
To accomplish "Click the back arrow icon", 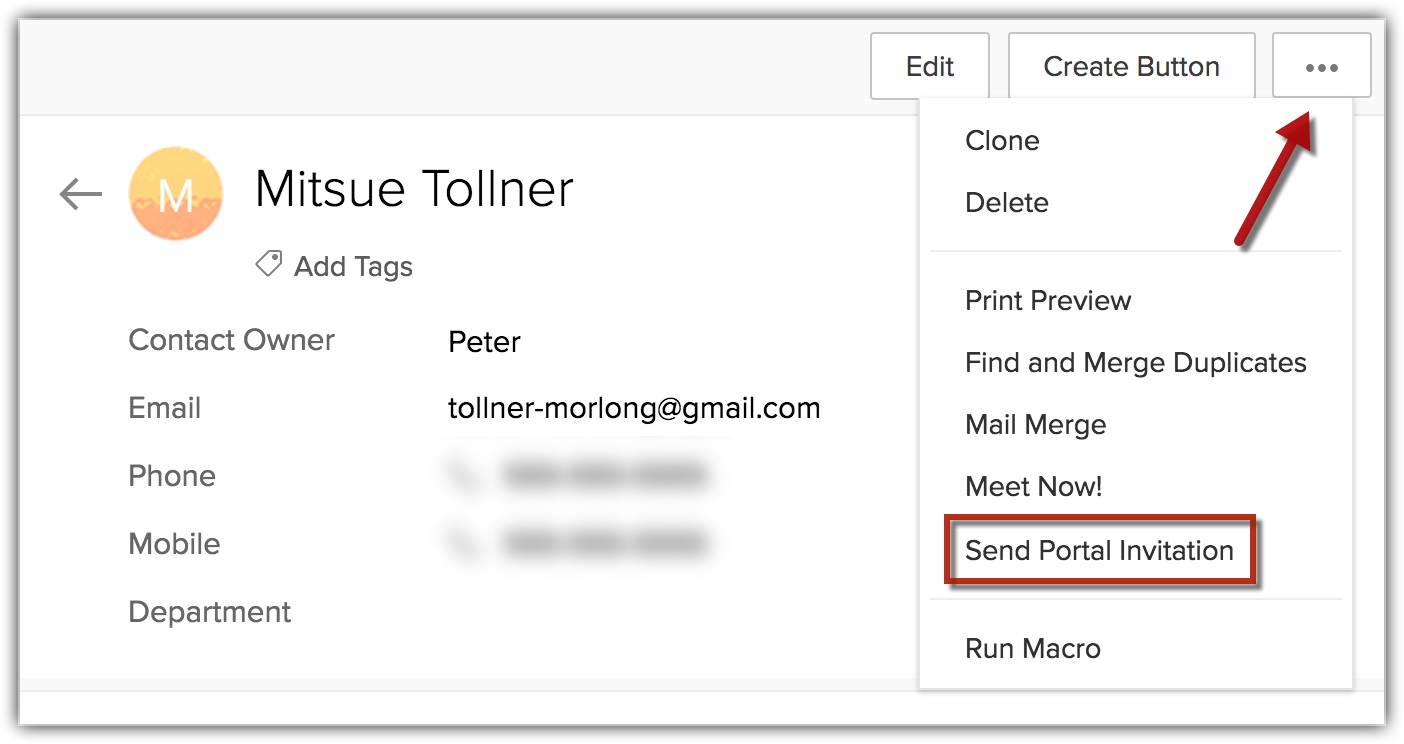I will coord(81,194).
